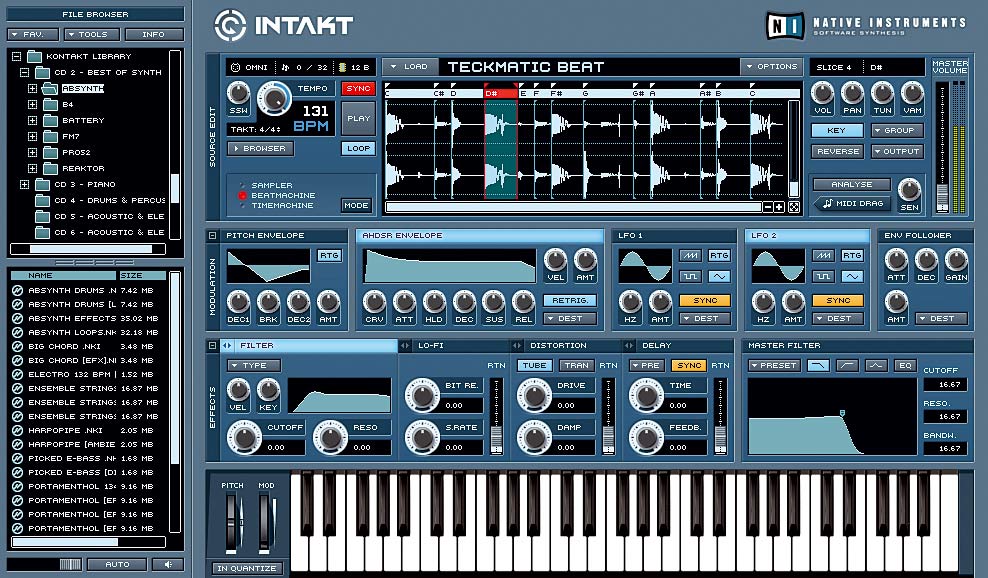
Task: Select the LFO 2 sawtooth waveform icon
Action: tap(824, 255)
